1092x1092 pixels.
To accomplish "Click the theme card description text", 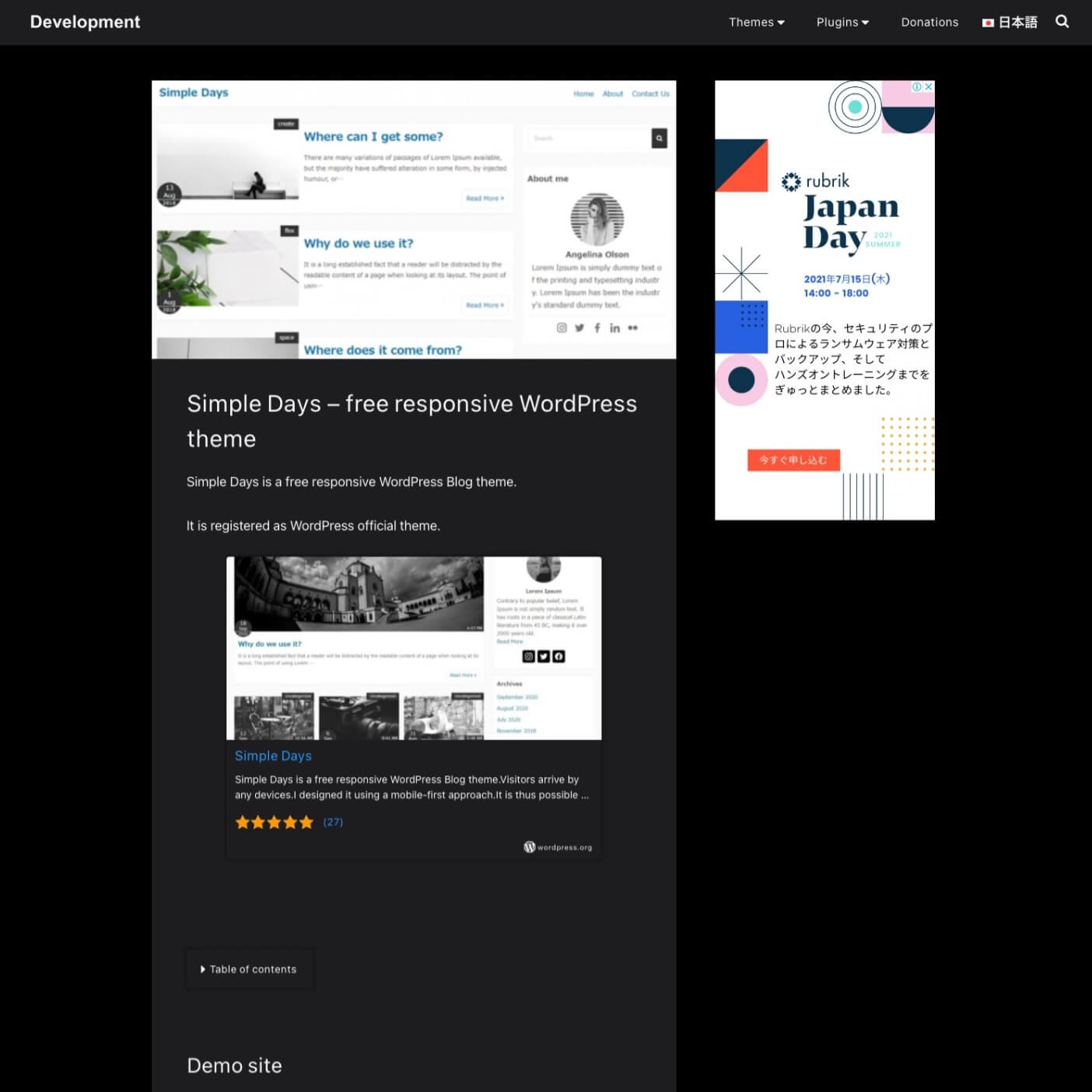I will [x=411, y=787].
